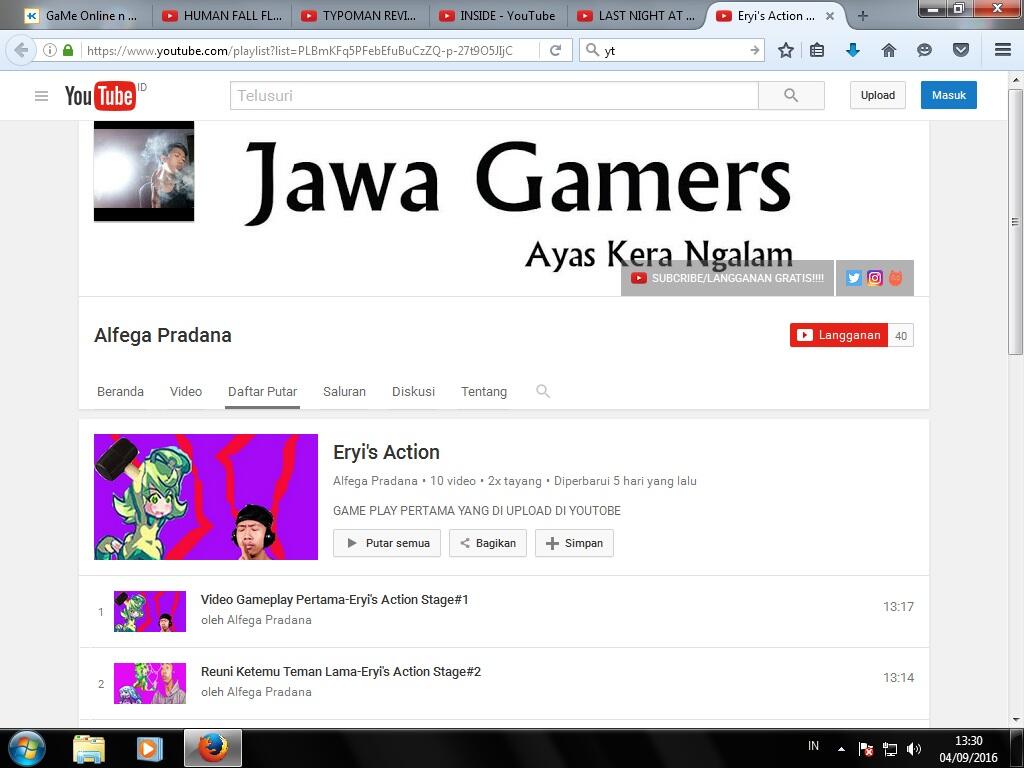Viewport: 1024px width, 768px height.
Task: Open the Windows Start menu
Action: click(27, 748)
